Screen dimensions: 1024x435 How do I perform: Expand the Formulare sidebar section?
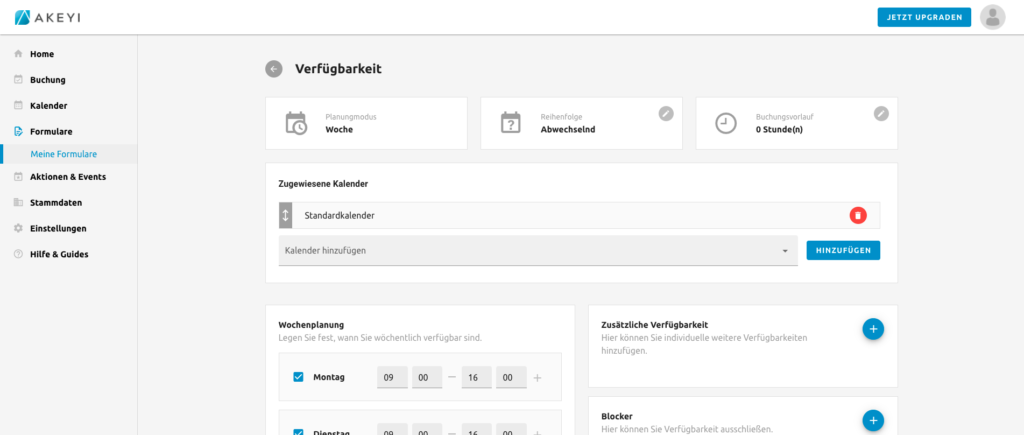pos(50,131)
